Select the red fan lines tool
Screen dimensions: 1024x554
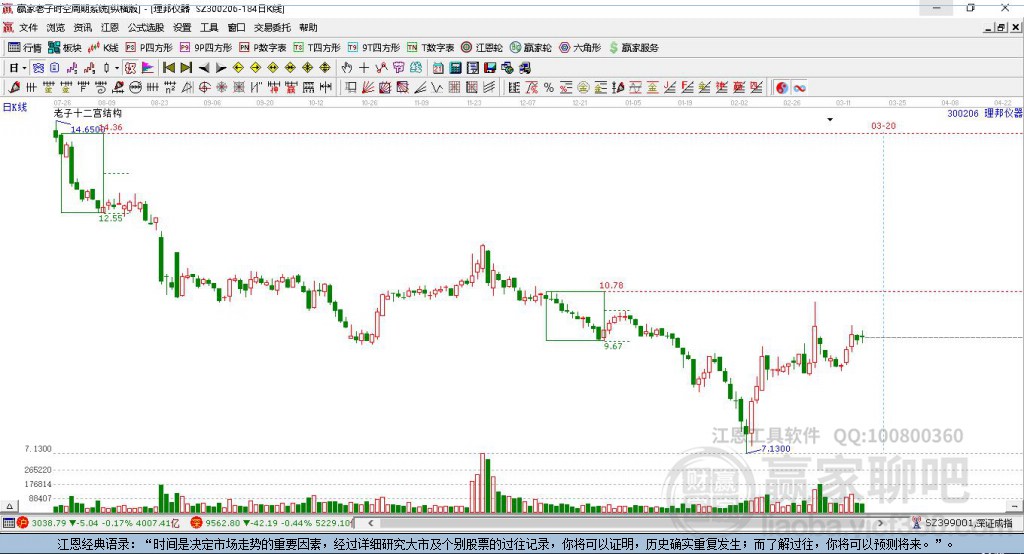coord(368,88)
